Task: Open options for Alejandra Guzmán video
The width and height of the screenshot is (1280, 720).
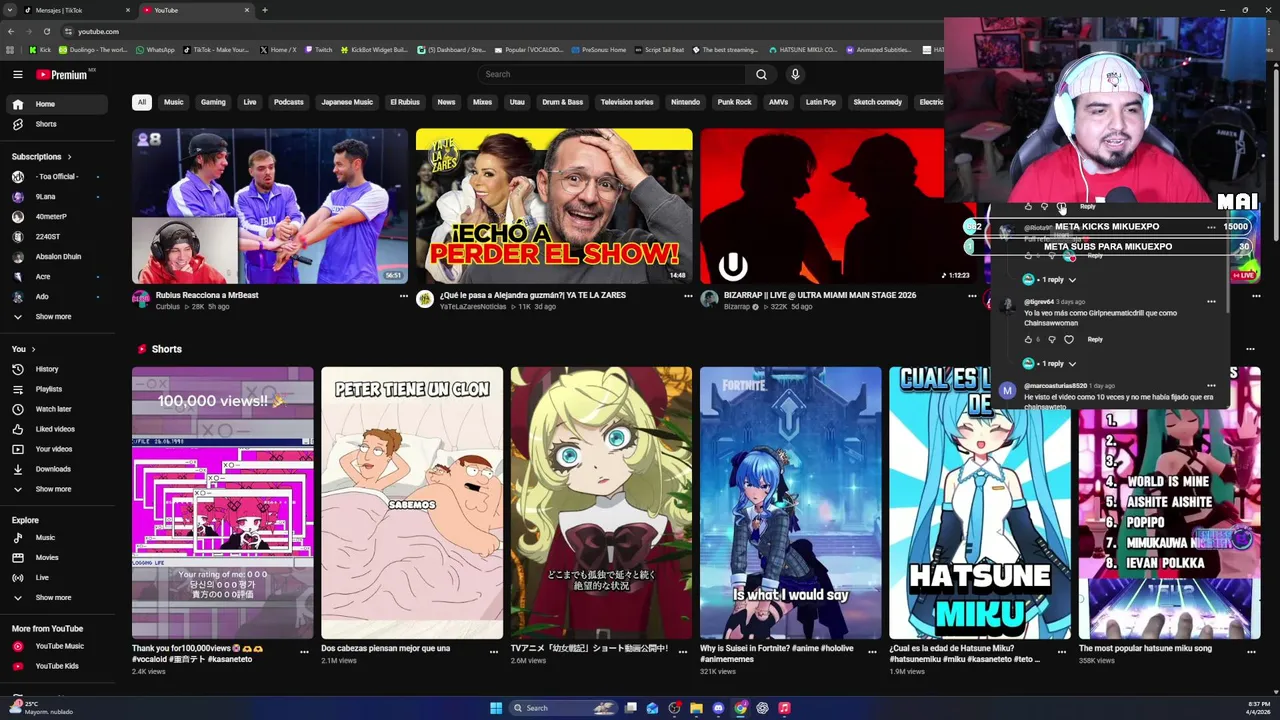Action: coord(688,296)
